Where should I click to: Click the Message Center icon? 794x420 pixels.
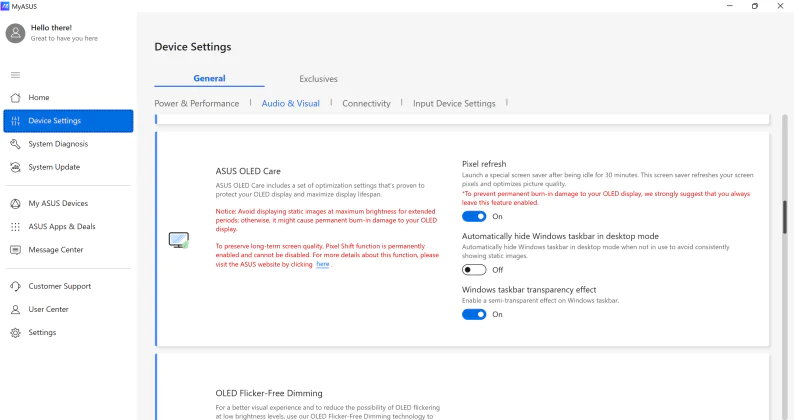point(16,250)
